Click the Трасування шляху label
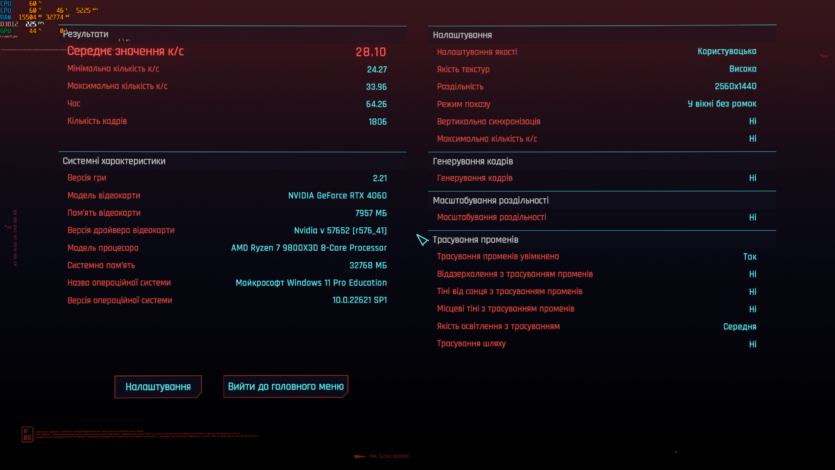Screen dimensions: 835x470 coord(471,344)
